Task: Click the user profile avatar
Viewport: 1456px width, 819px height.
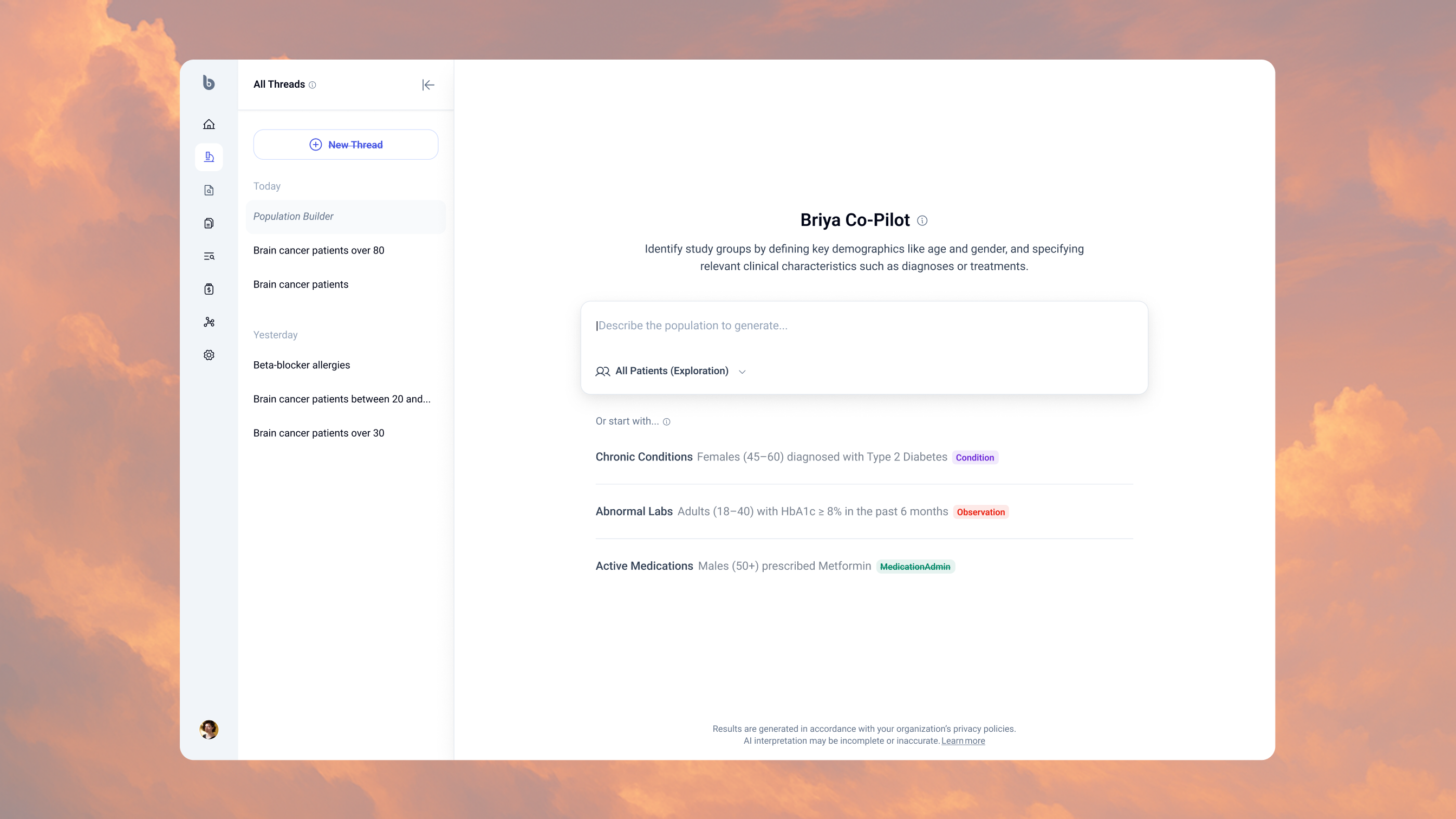Action: point(209,729)
